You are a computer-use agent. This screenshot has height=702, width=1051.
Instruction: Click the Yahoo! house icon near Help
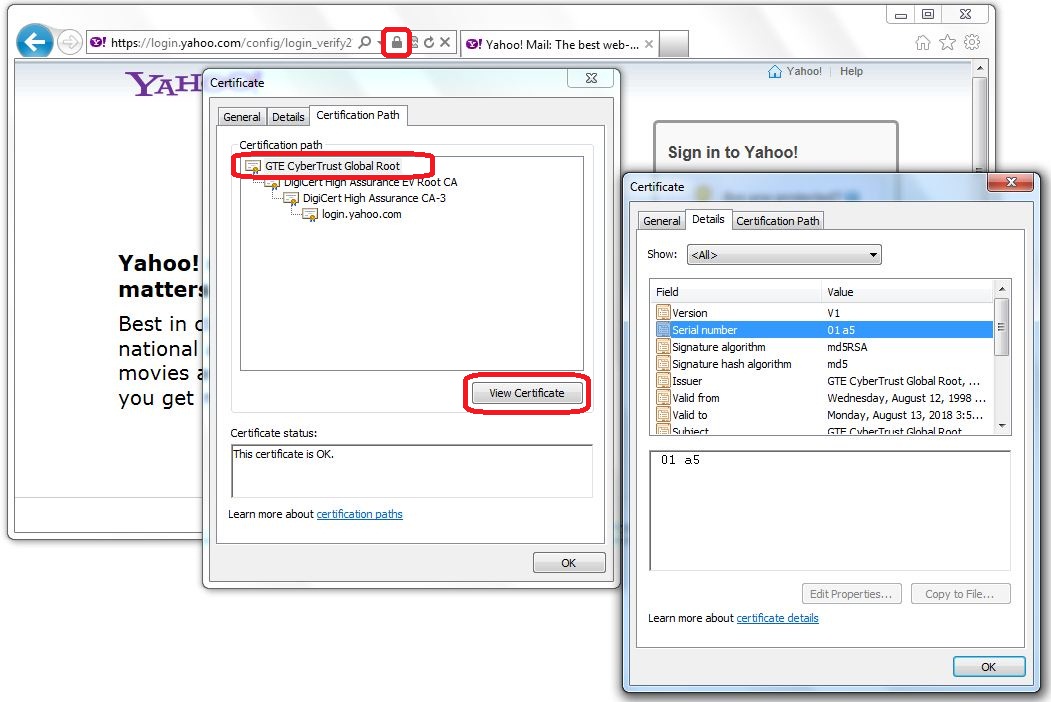(x=776, y=71)
